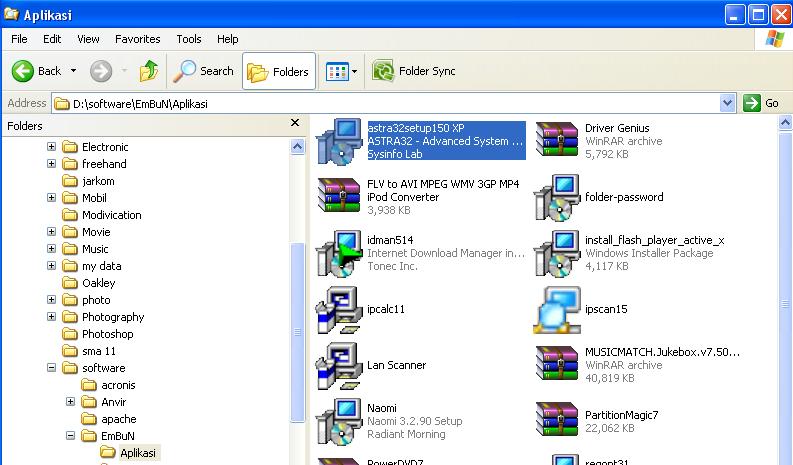
Task: Click the Forward arrow icon
Action: [101, 71]
